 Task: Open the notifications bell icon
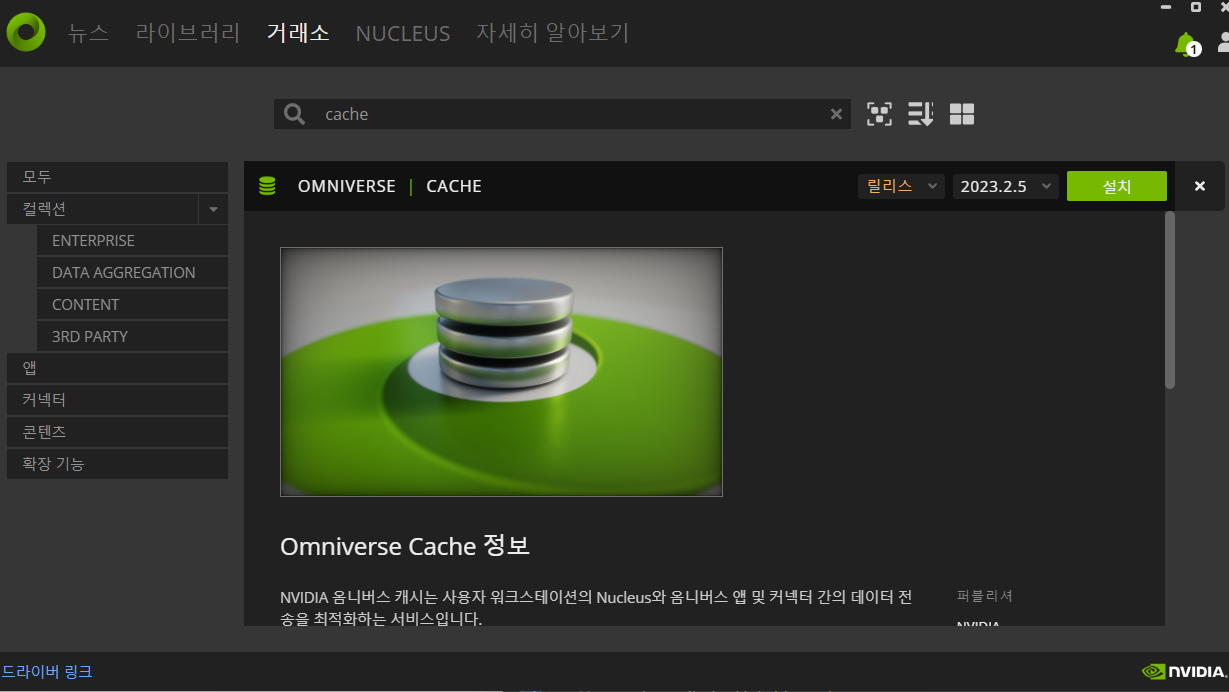click(x=1187, y=44)
